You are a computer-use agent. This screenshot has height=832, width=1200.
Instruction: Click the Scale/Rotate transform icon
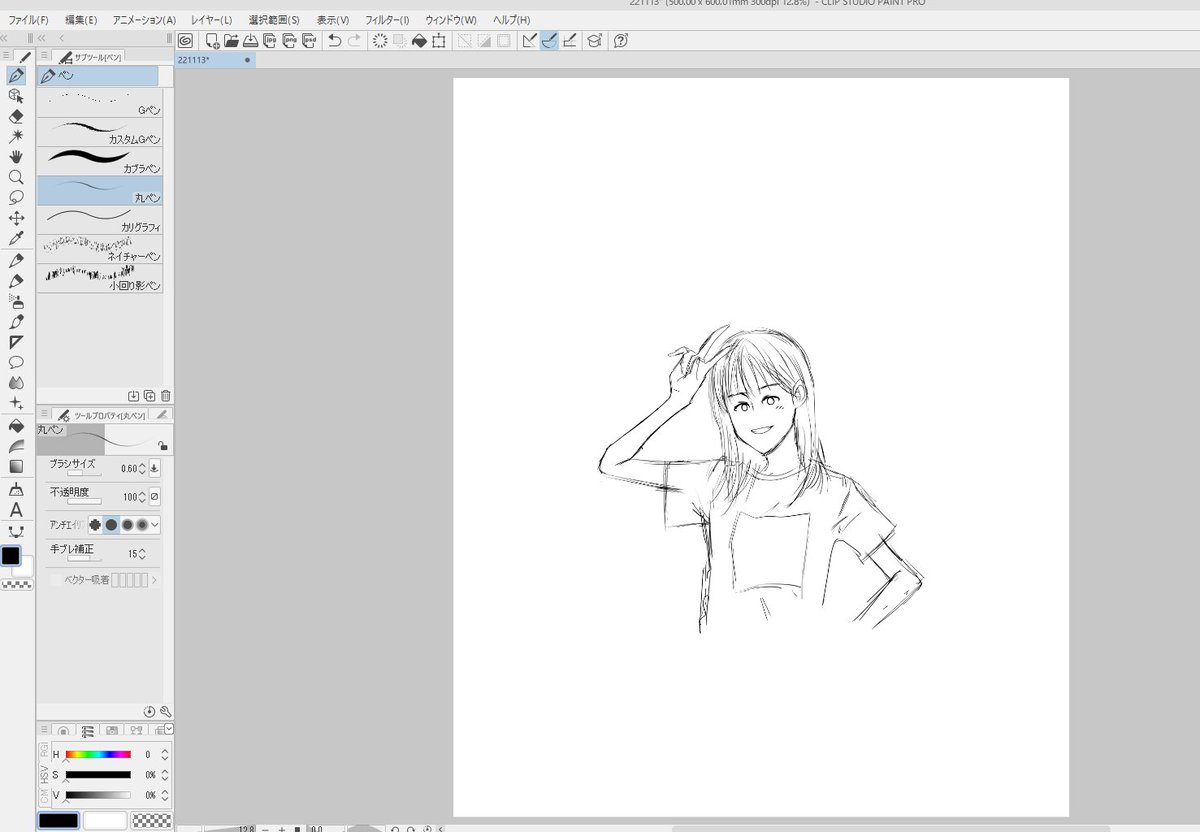point(438,41)
